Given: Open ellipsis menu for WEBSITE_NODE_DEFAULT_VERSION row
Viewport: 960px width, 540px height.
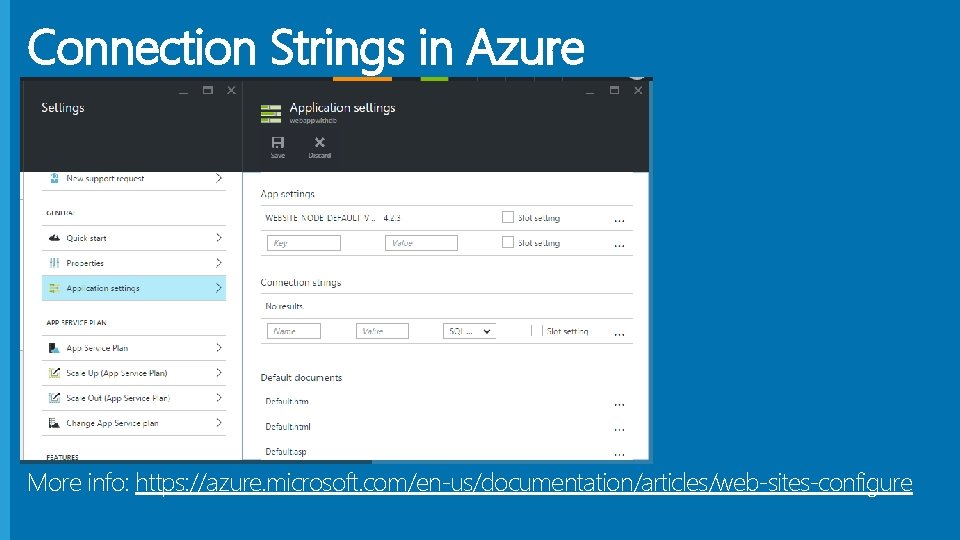Looking at the screenshot, I should click(619, 220).
